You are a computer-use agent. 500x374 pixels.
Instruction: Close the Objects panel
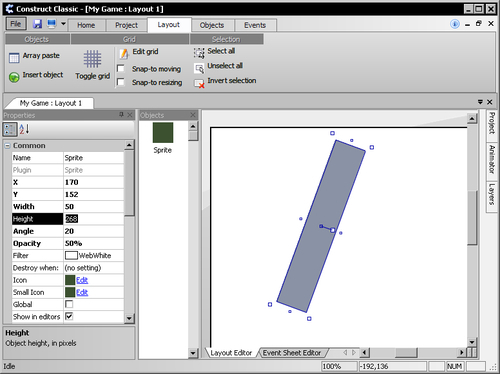tap(193, 115)
